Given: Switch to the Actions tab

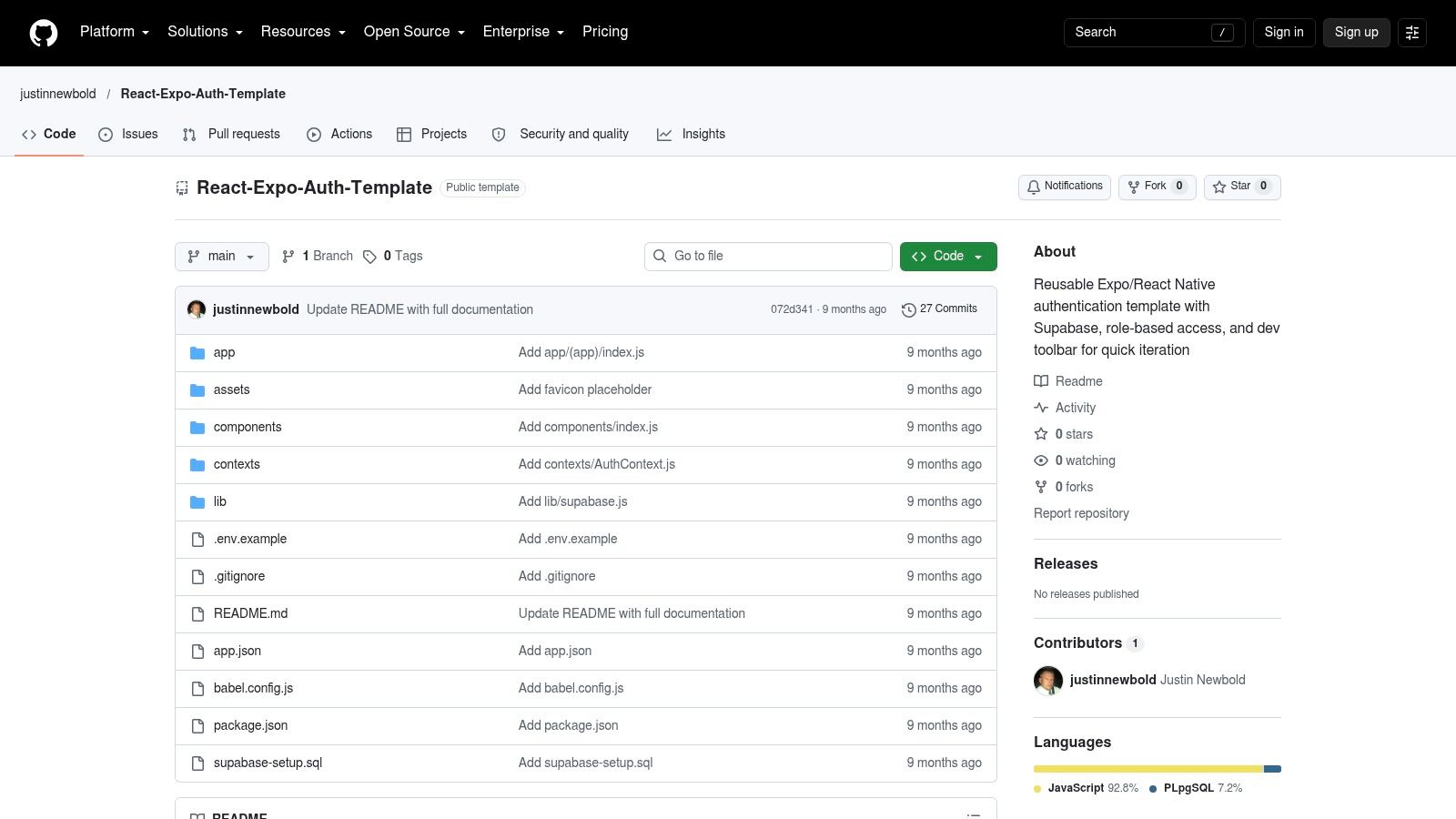Looking at the screenshot, I should [x=339, y=135].
